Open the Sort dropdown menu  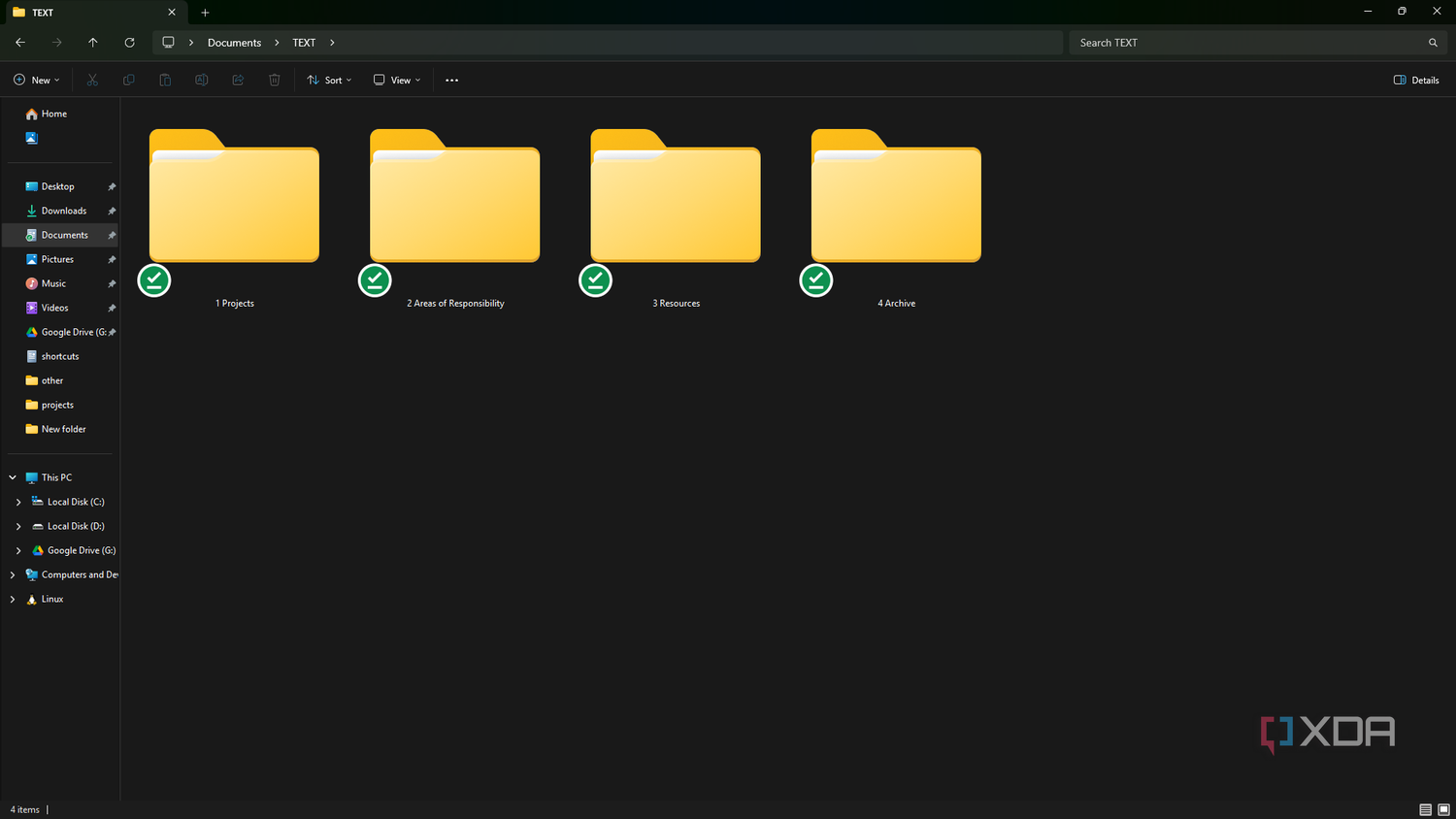329,80
